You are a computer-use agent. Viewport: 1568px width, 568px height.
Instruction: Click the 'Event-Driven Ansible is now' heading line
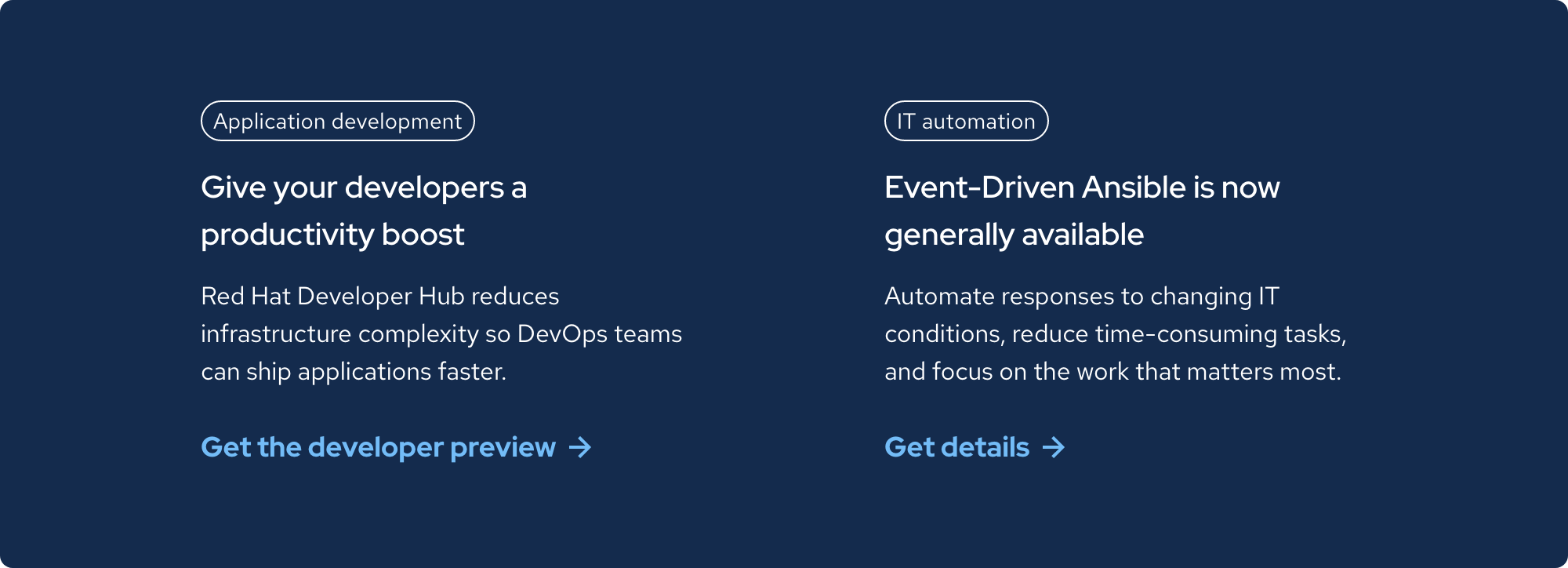pos(1082,188)
